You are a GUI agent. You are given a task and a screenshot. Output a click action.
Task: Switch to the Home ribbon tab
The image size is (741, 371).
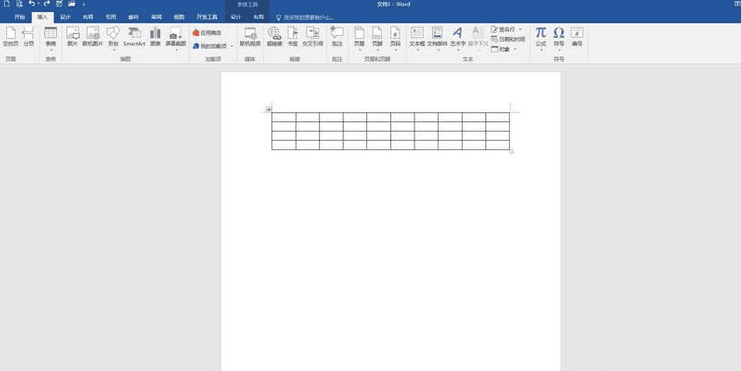click(19, 17)
